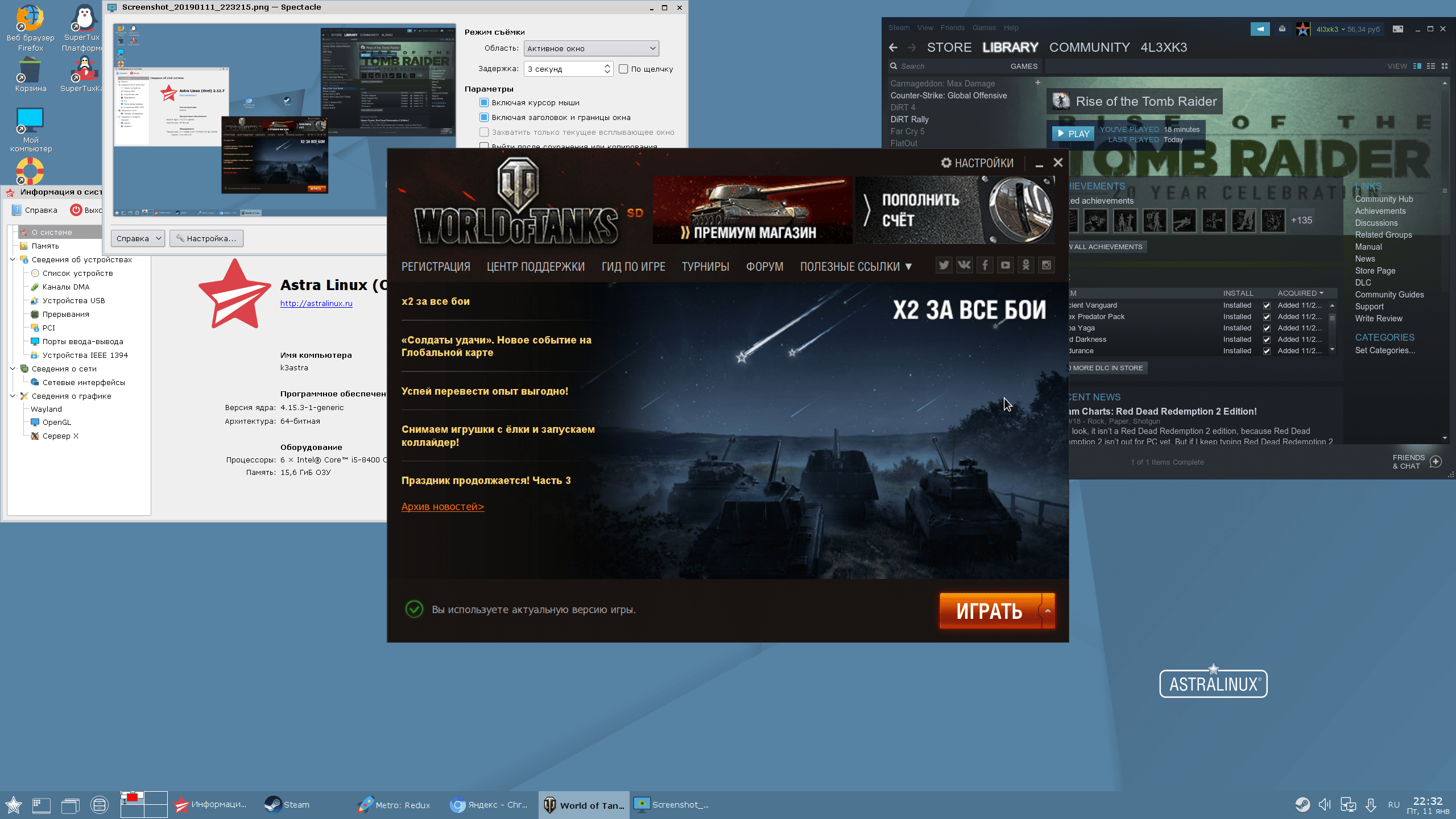Viewport: 1456px width, 819px height.
Task: Open the Steam menu in Steam window
Action: click(899, 28)
